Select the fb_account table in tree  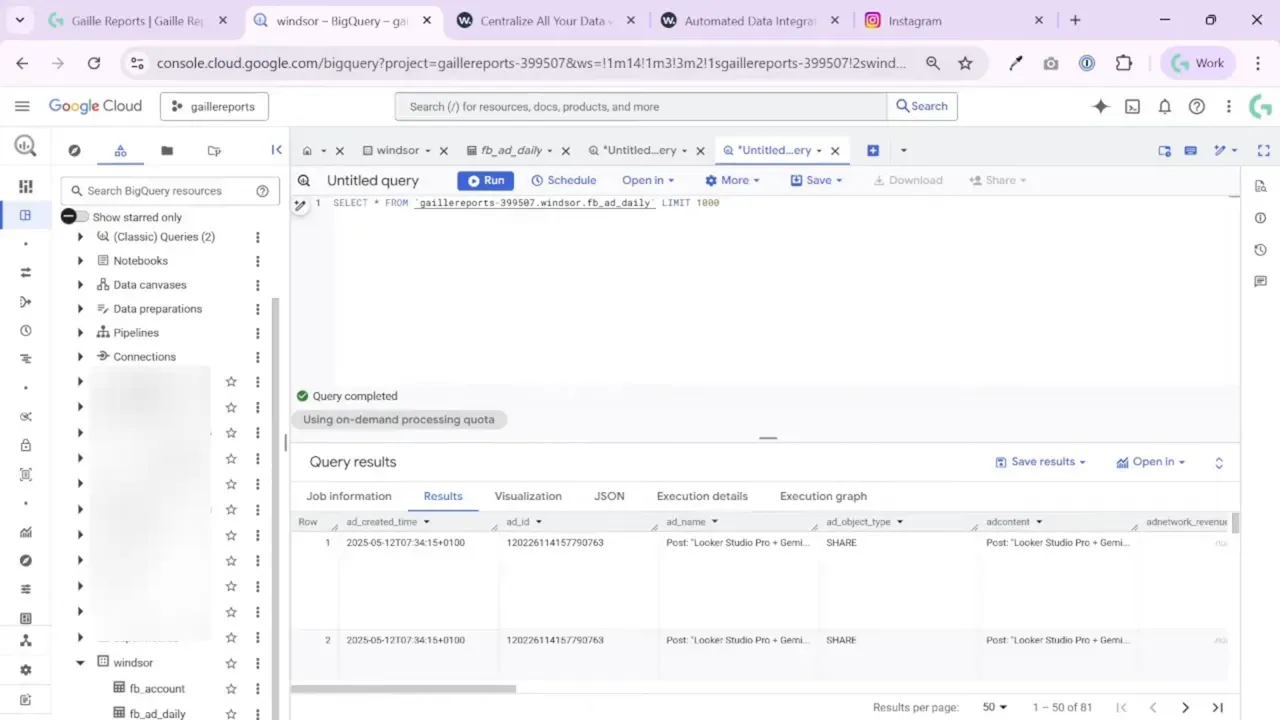click(x=157, y=689)
